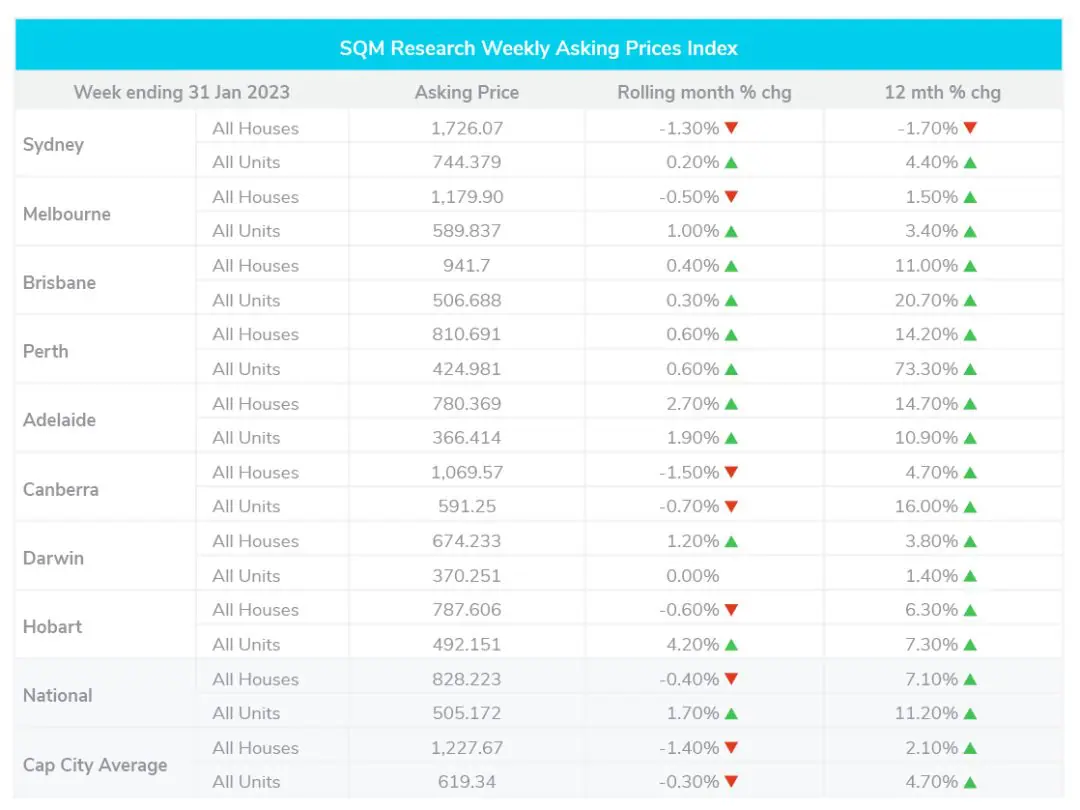This screenshot has width=1080, height=810.
Task: Click Perth houses asking price 810.691
Action: point(467,335)
